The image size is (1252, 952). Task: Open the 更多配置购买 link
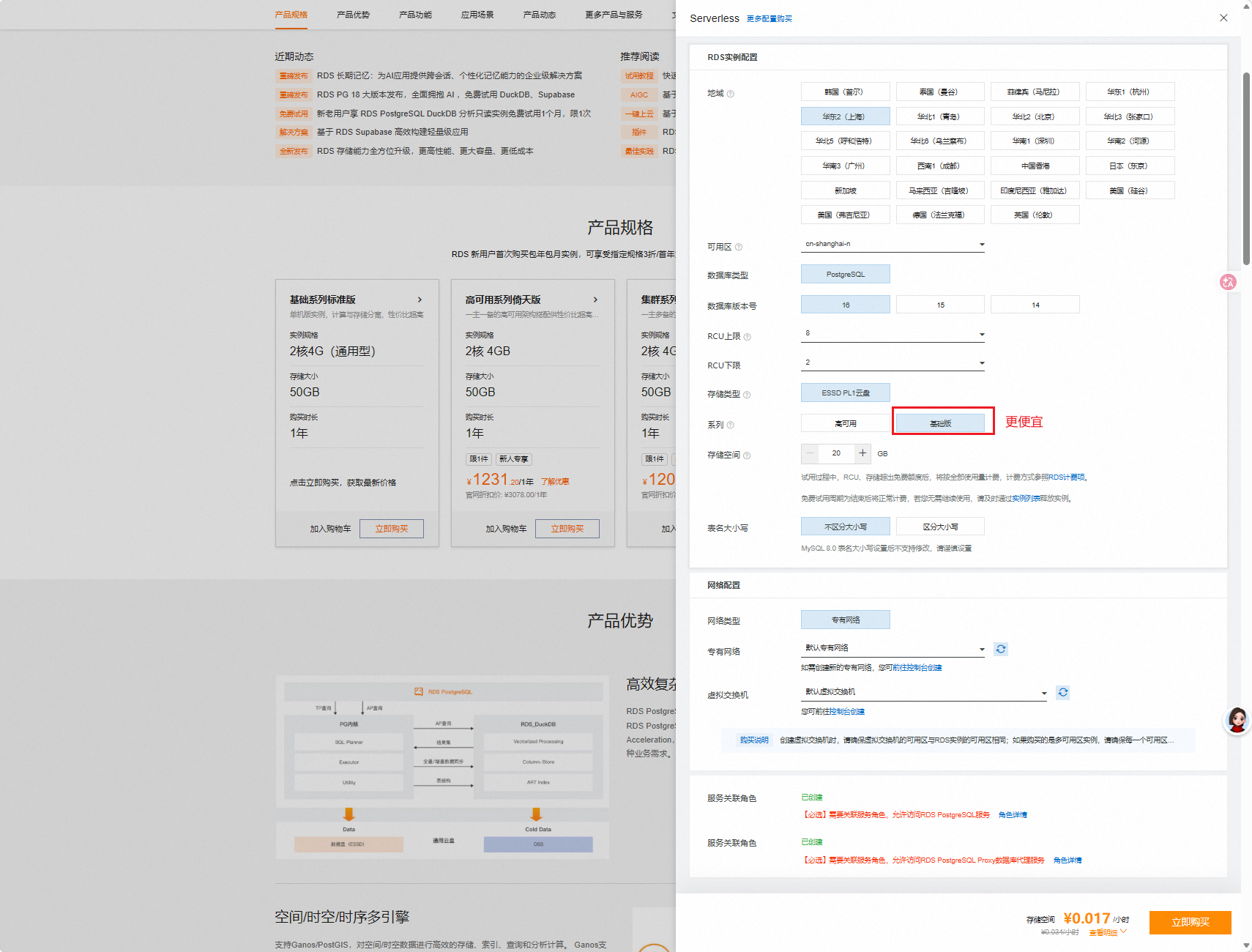pos(770,19)
